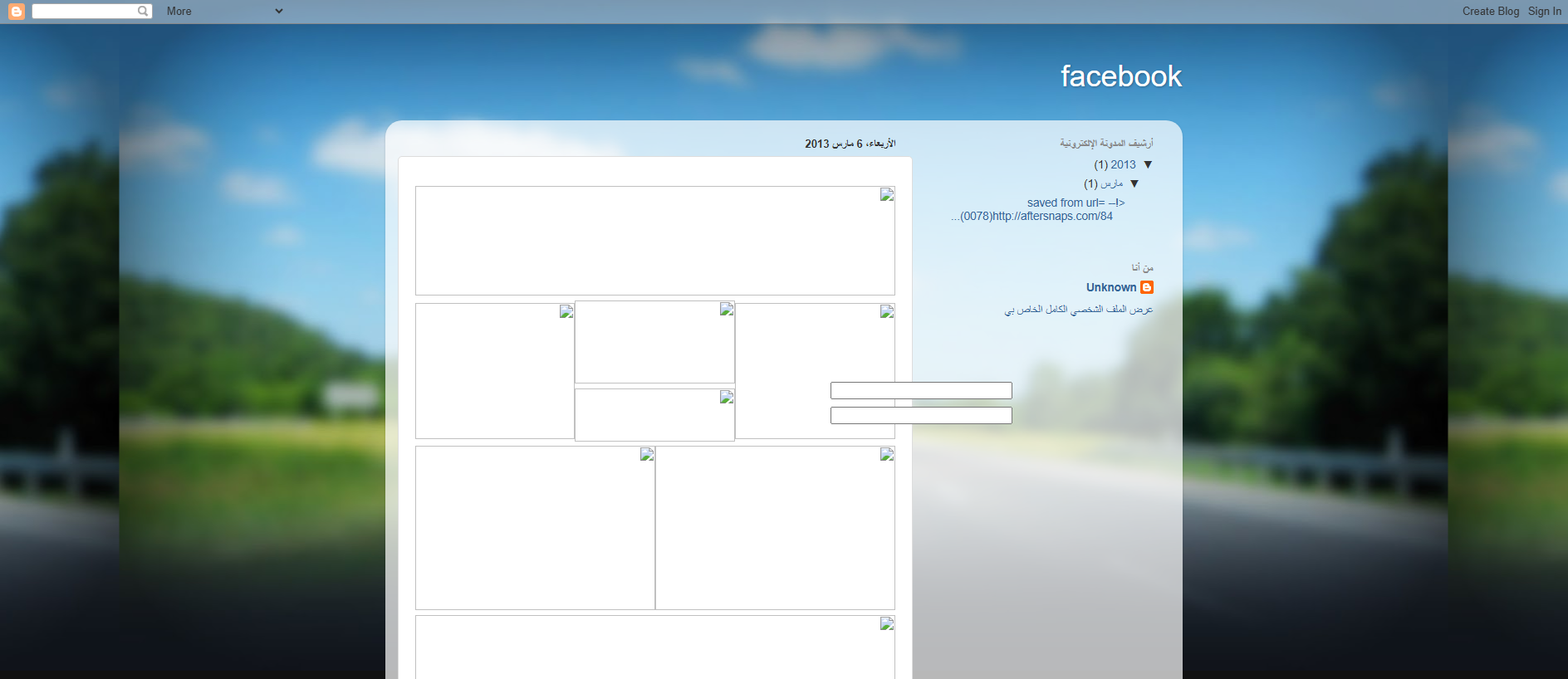Click the Blogger logo in the navbar
1568x679 pixels.
point(16,12)
